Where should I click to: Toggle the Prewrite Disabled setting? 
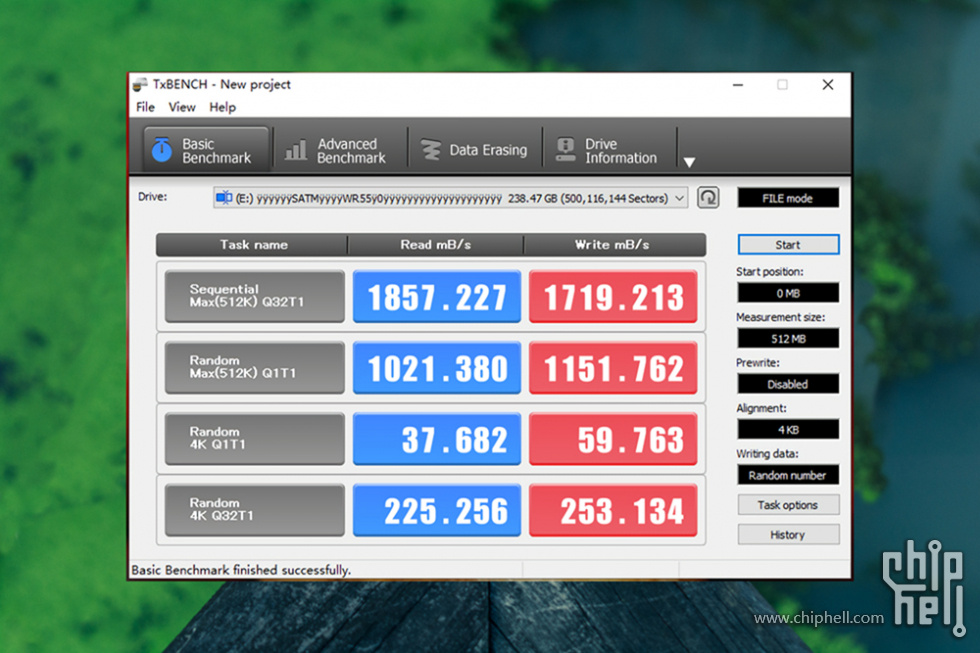coord(788,384)
